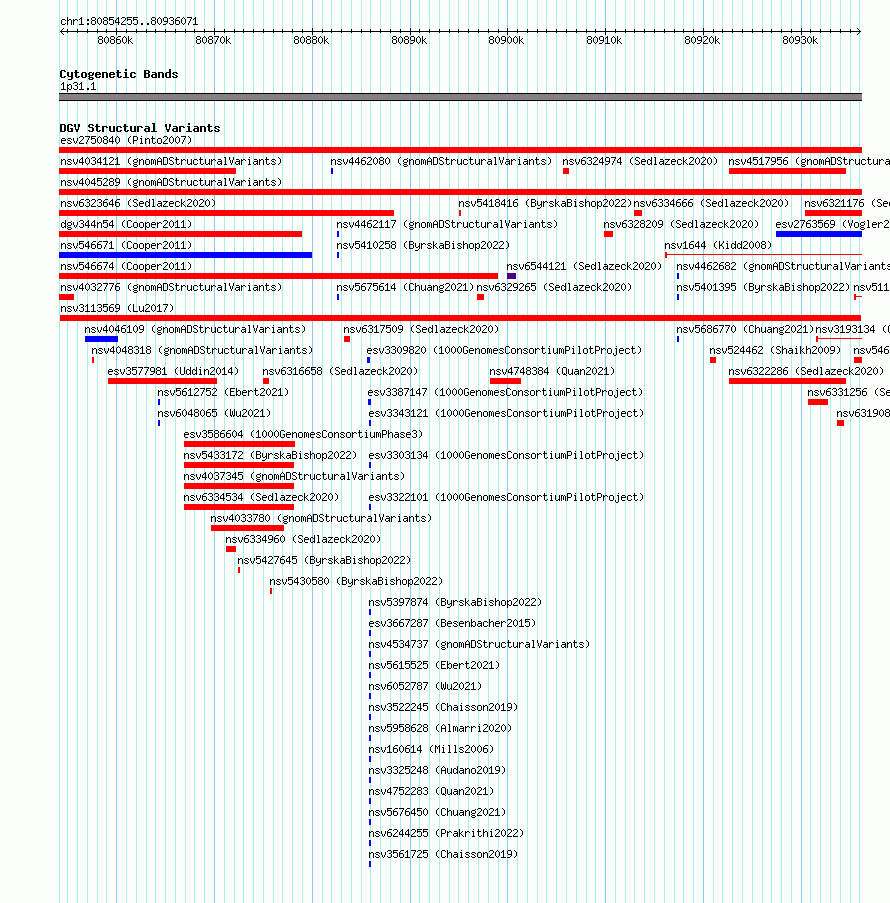890x903 pixels.
Task: Click nsv6334534 (Sedlazeck2020) label
Action: 261,498
